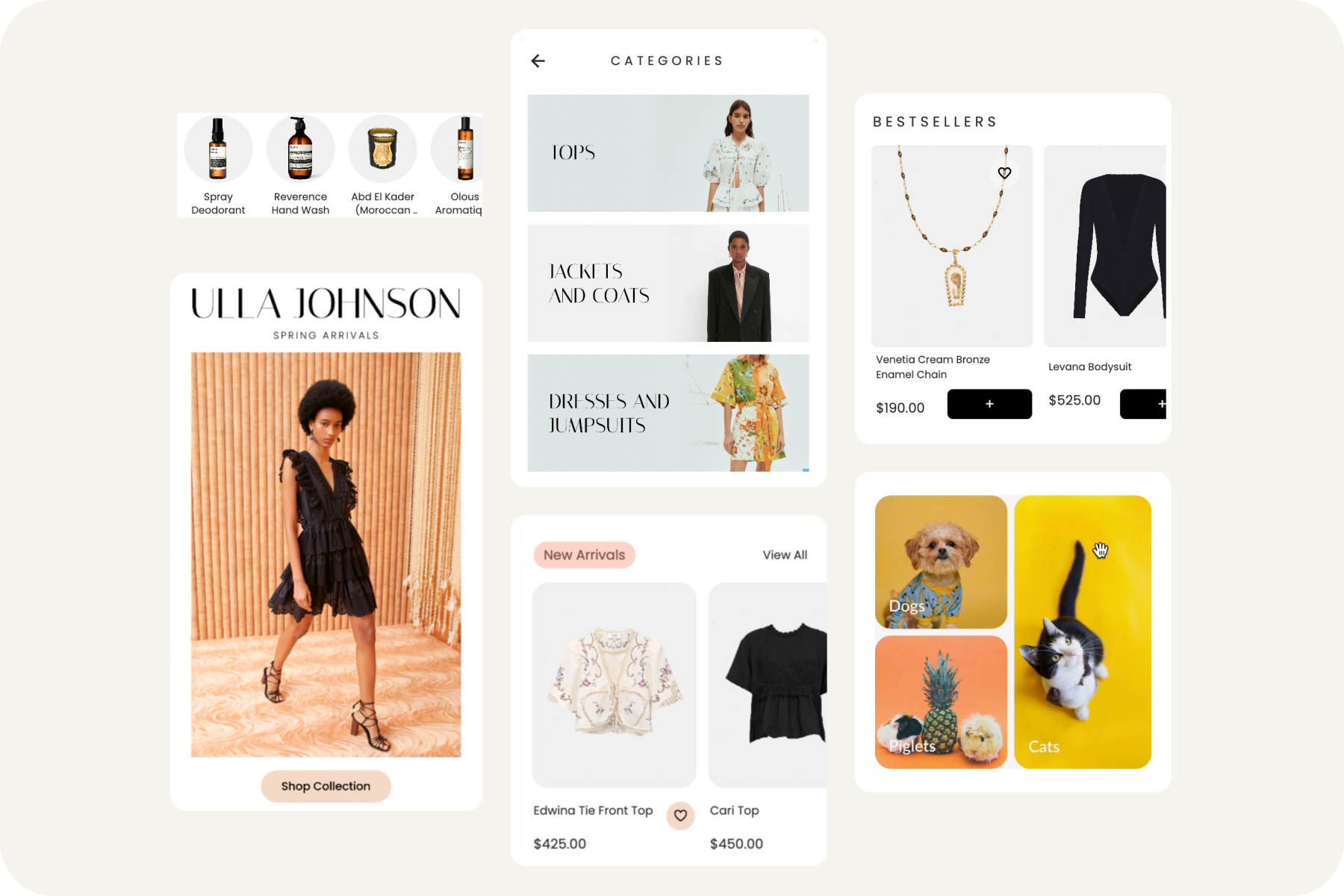Open the Cats category tile

click(1083, 632)
